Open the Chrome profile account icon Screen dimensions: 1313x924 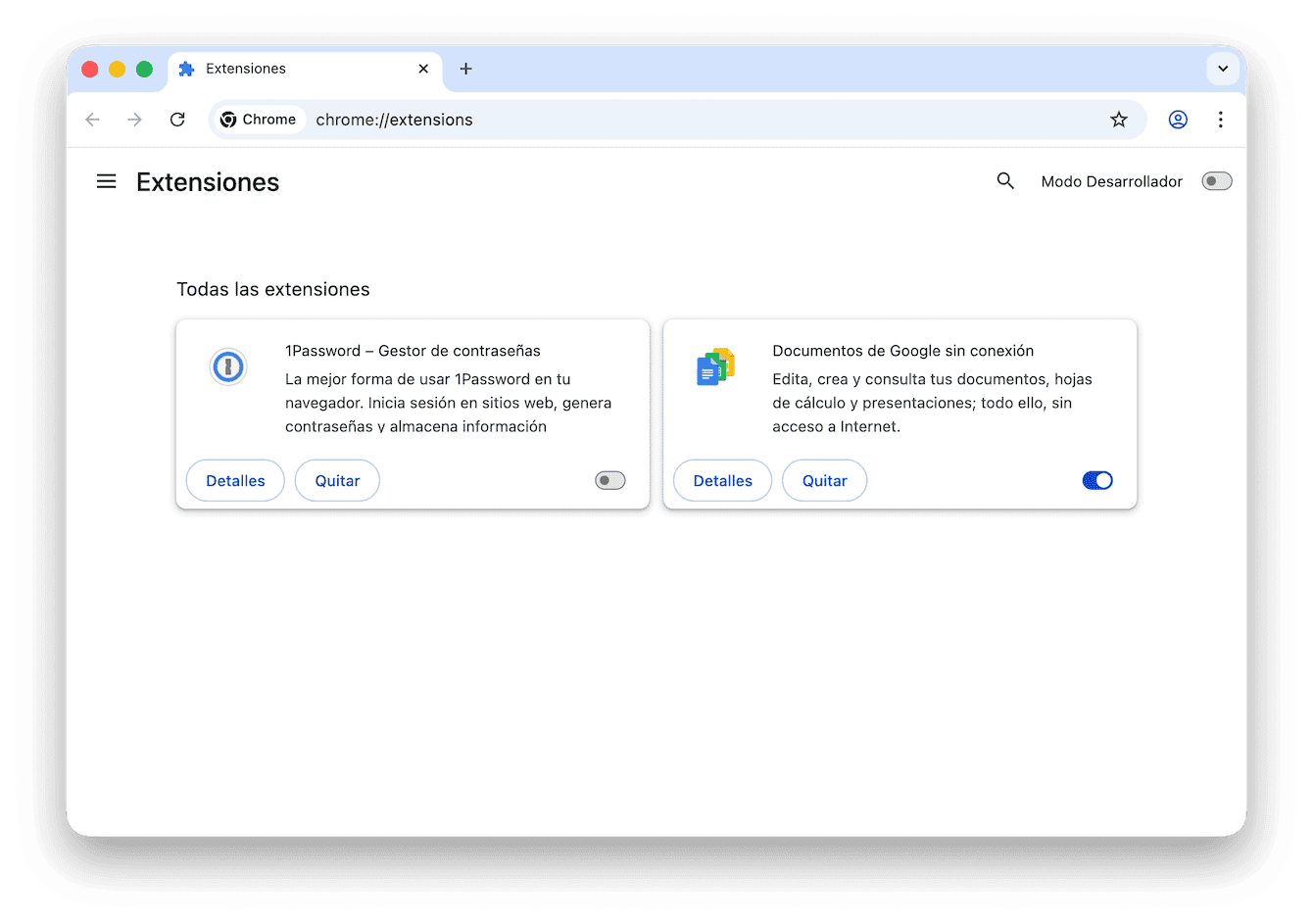(x=1178, y=119)
